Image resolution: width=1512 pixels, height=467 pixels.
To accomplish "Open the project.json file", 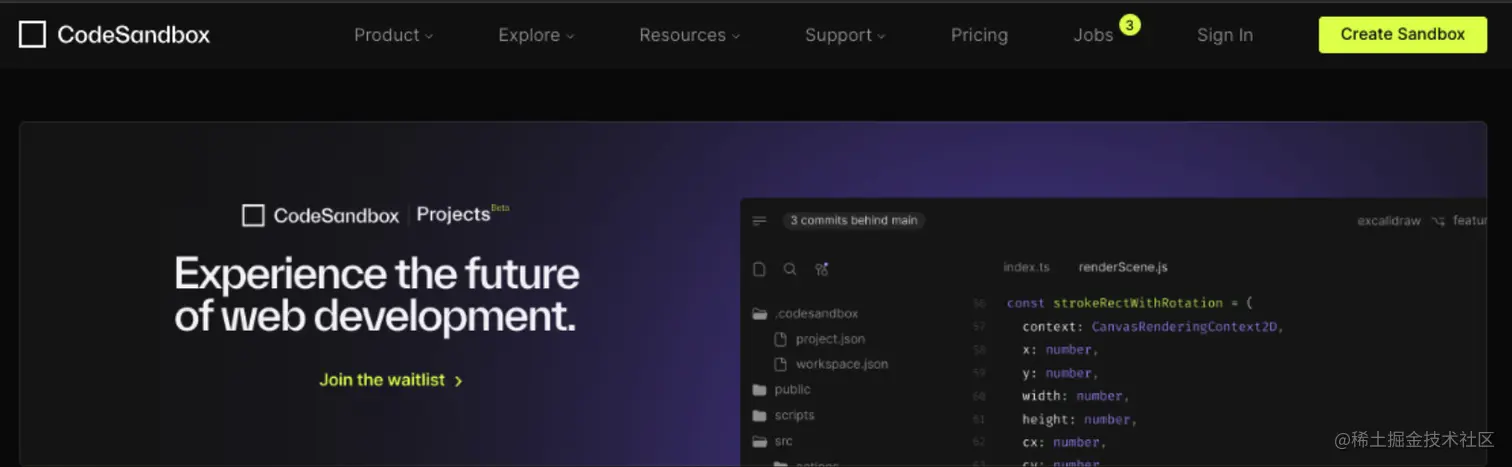I will 820,339.
